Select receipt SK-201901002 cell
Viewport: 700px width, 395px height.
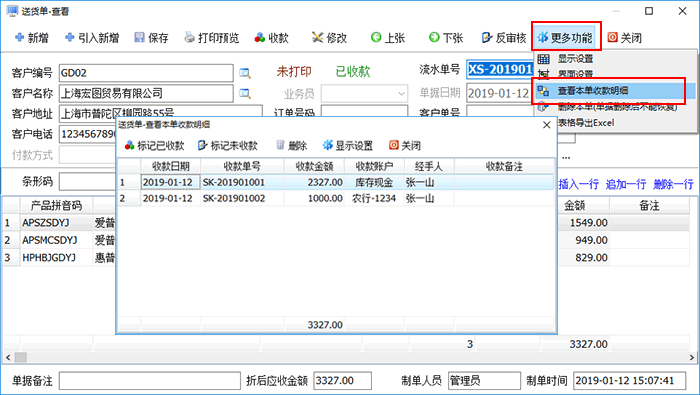coord(242,198)
